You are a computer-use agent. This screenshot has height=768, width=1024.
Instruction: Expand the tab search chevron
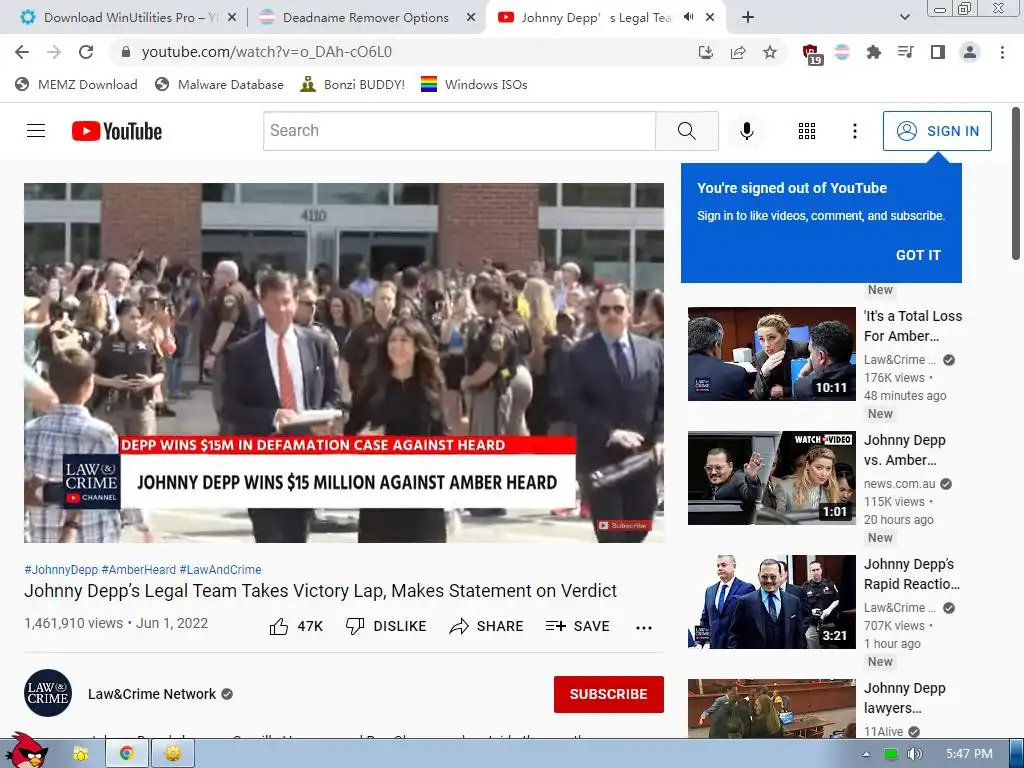(x=904, y=18)
